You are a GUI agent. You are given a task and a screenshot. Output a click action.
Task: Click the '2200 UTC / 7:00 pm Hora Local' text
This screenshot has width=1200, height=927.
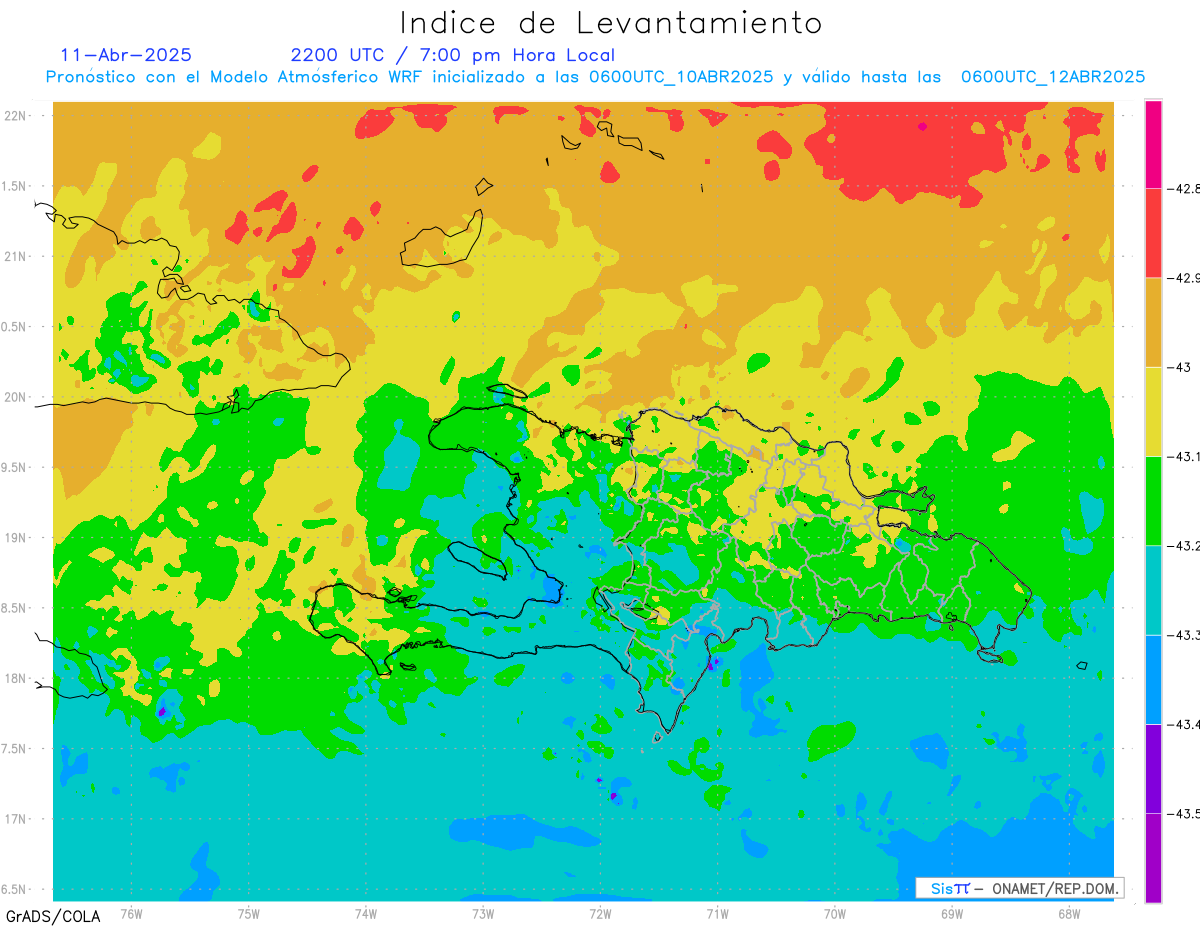[x=452, y=55]
